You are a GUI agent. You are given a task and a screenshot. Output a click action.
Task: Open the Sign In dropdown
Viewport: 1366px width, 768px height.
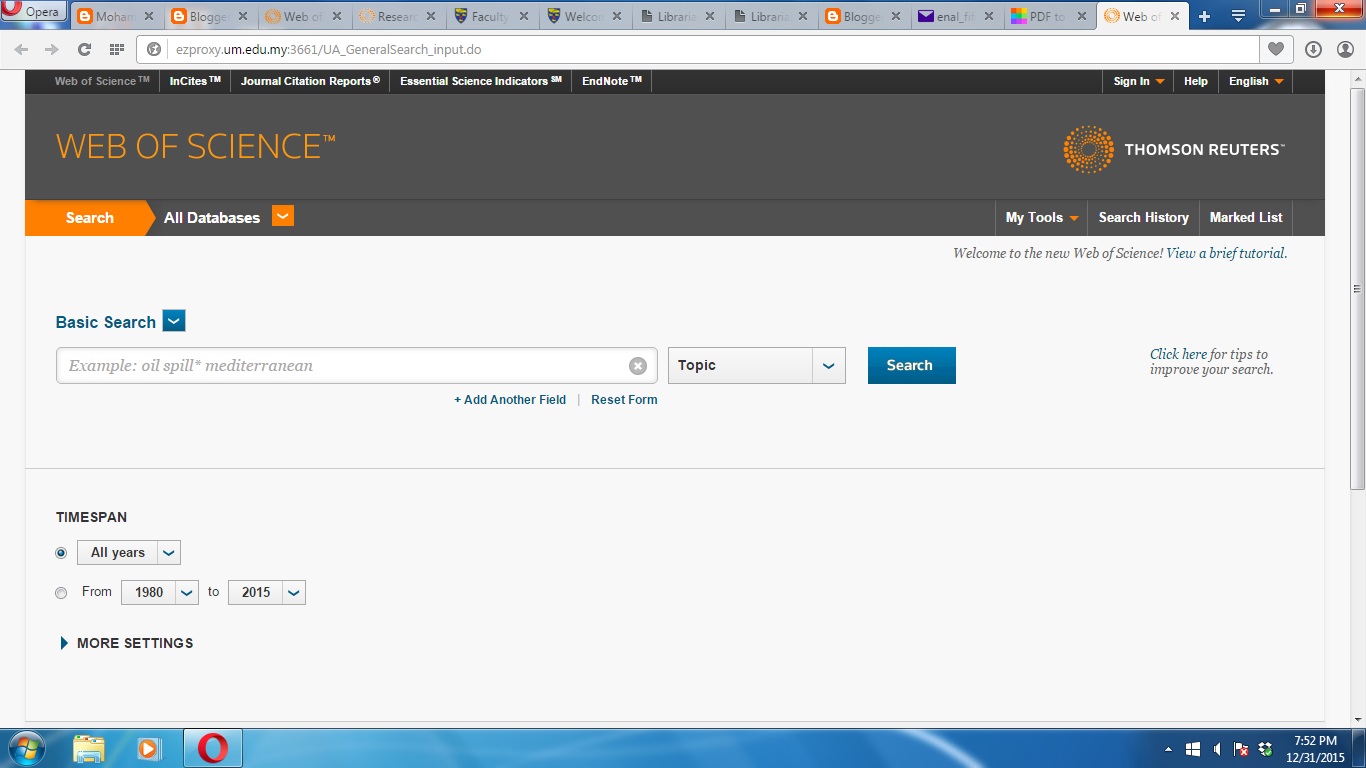tap(1139, 81)
